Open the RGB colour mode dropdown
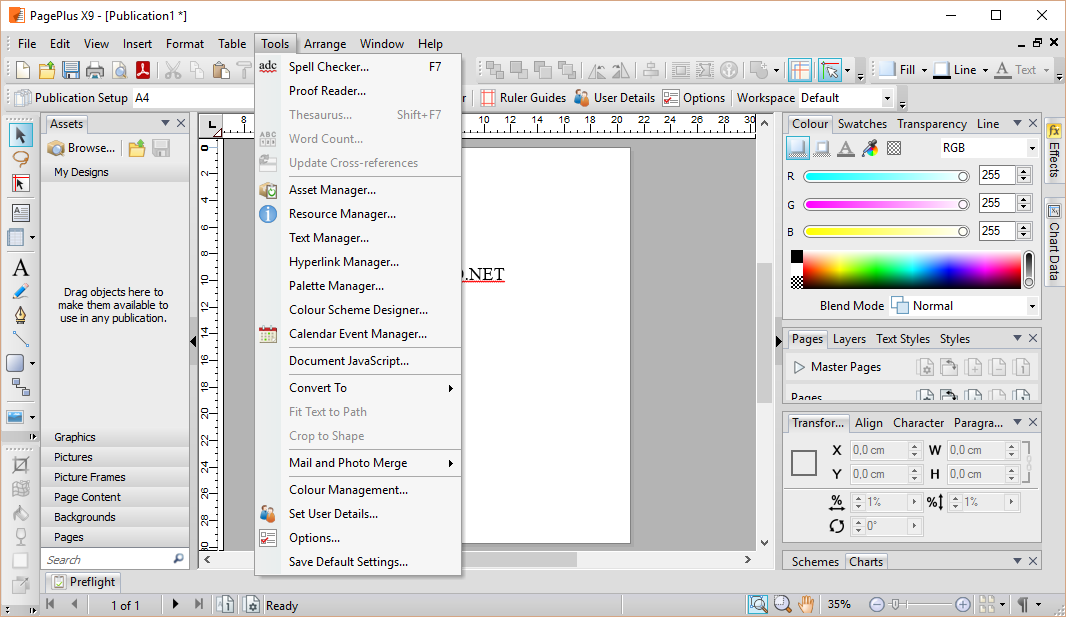This screenshot has height=617, width=1066. click(x=1031, y=148)
